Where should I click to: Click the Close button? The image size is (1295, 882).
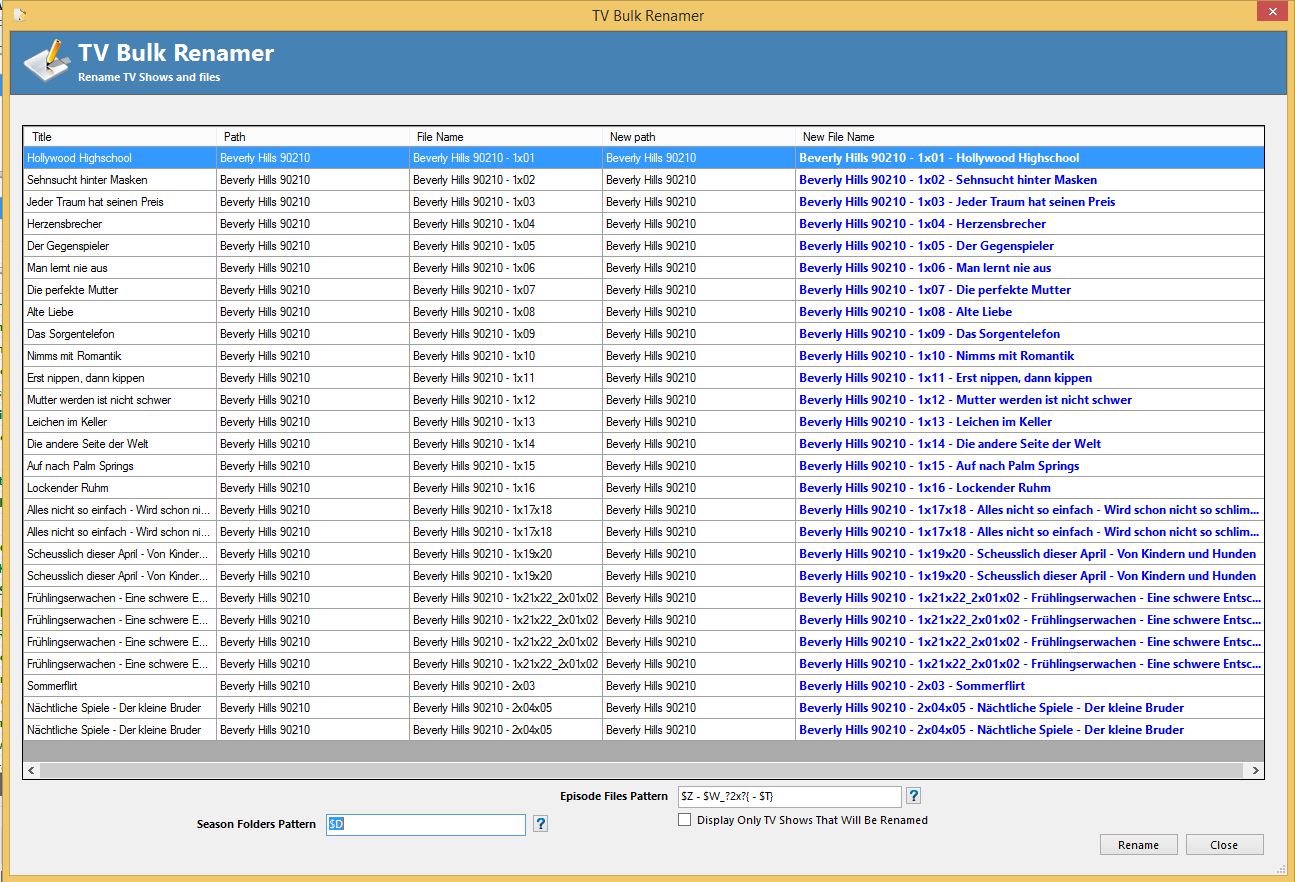[x=1224, y=845]
